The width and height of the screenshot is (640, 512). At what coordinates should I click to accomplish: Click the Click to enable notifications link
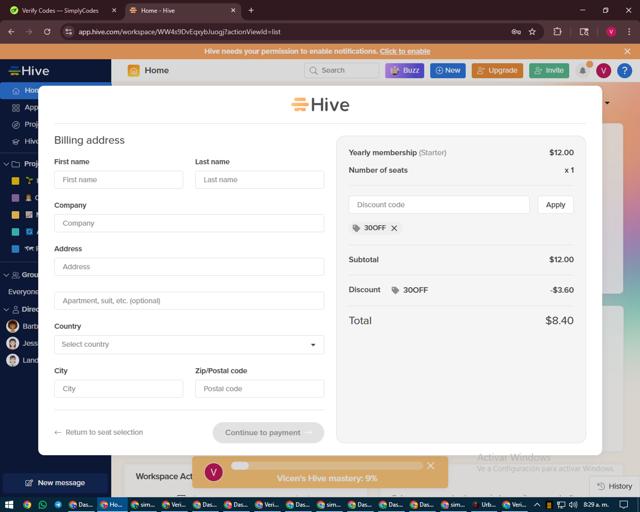pyautogui.click(x=405, y=51)
